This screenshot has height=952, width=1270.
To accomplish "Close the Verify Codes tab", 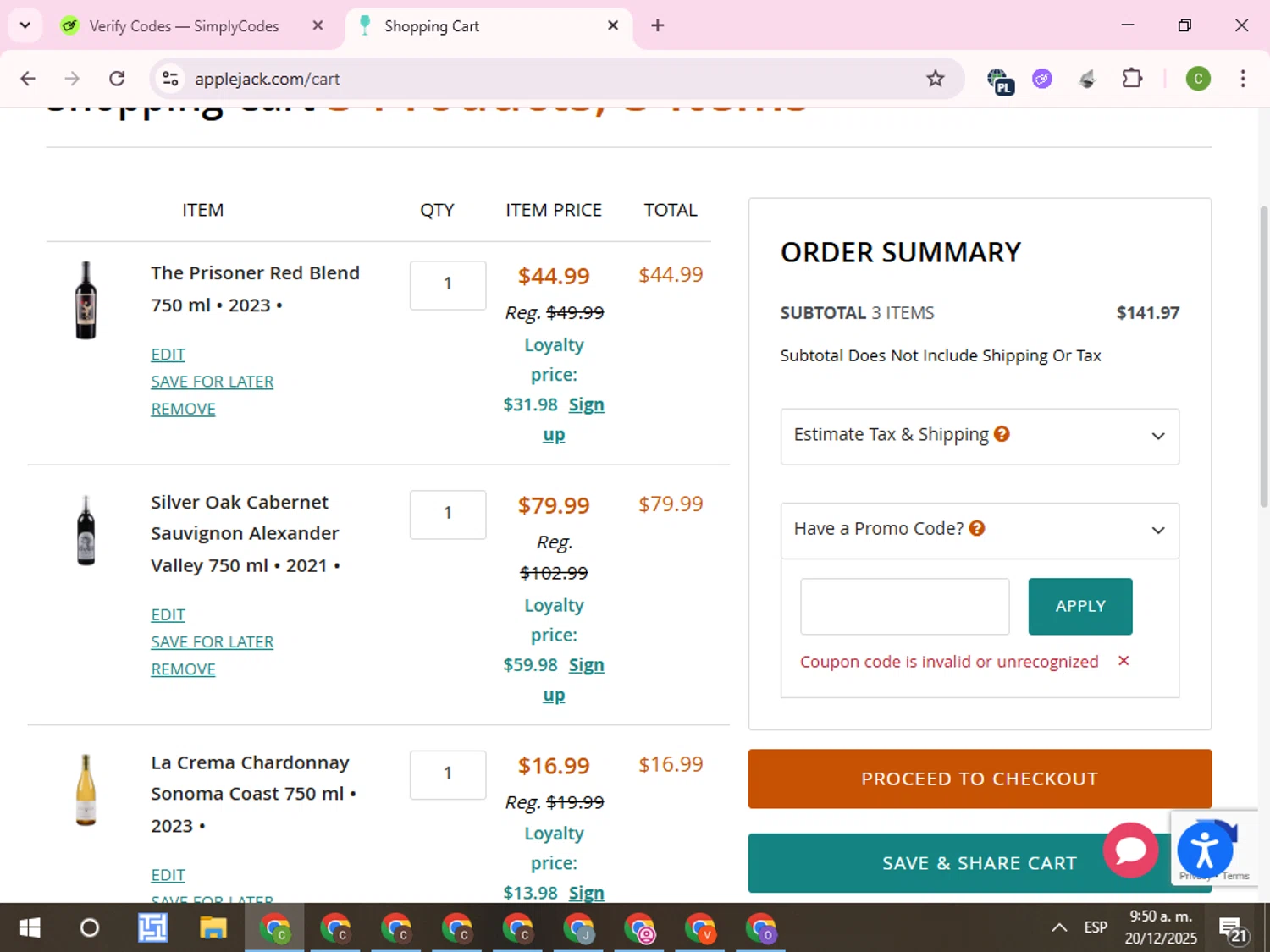I will [317, 25].
